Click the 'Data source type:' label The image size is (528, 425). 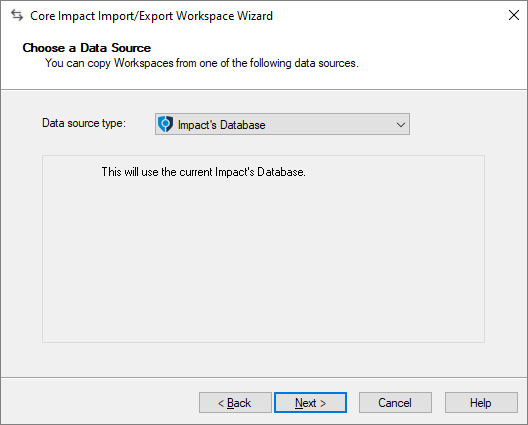pyautogui.click(x=84, y=123)
